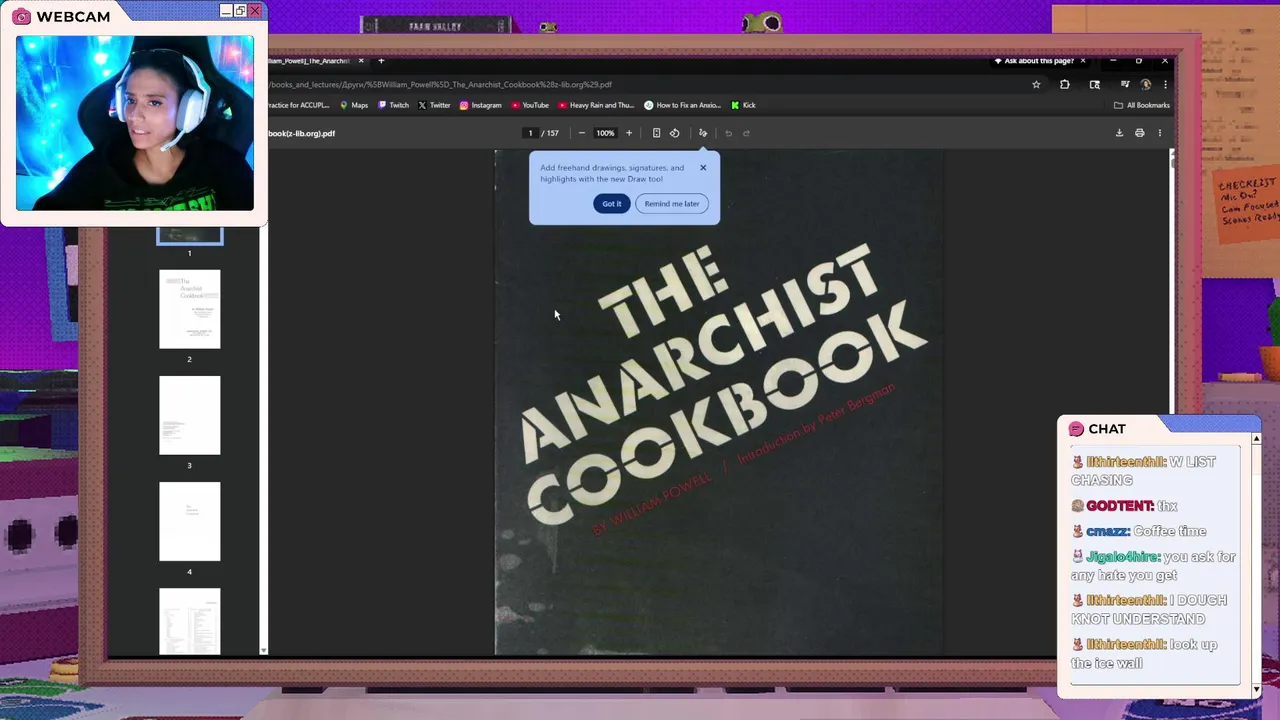Click the PDF file name title
Screen dimensions: 1280x720
click(301, 133)
